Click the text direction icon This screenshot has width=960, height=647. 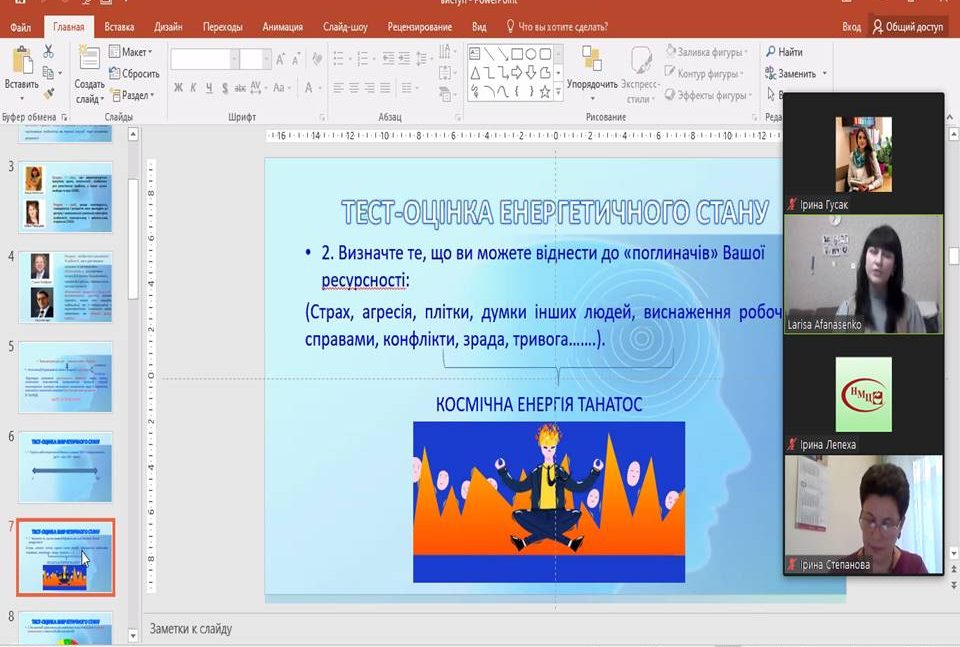coord(445,52)
